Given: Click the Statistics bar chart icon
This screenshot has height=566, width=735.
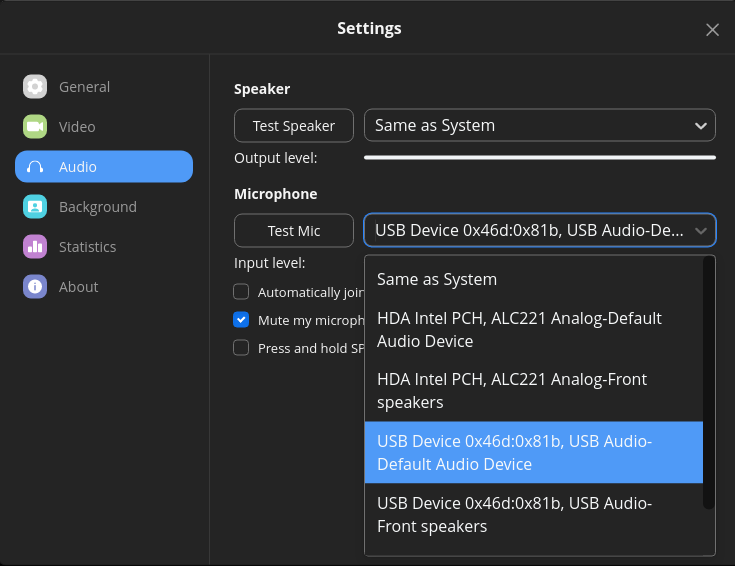Looking at the screenshot, I should pos(35,247).
